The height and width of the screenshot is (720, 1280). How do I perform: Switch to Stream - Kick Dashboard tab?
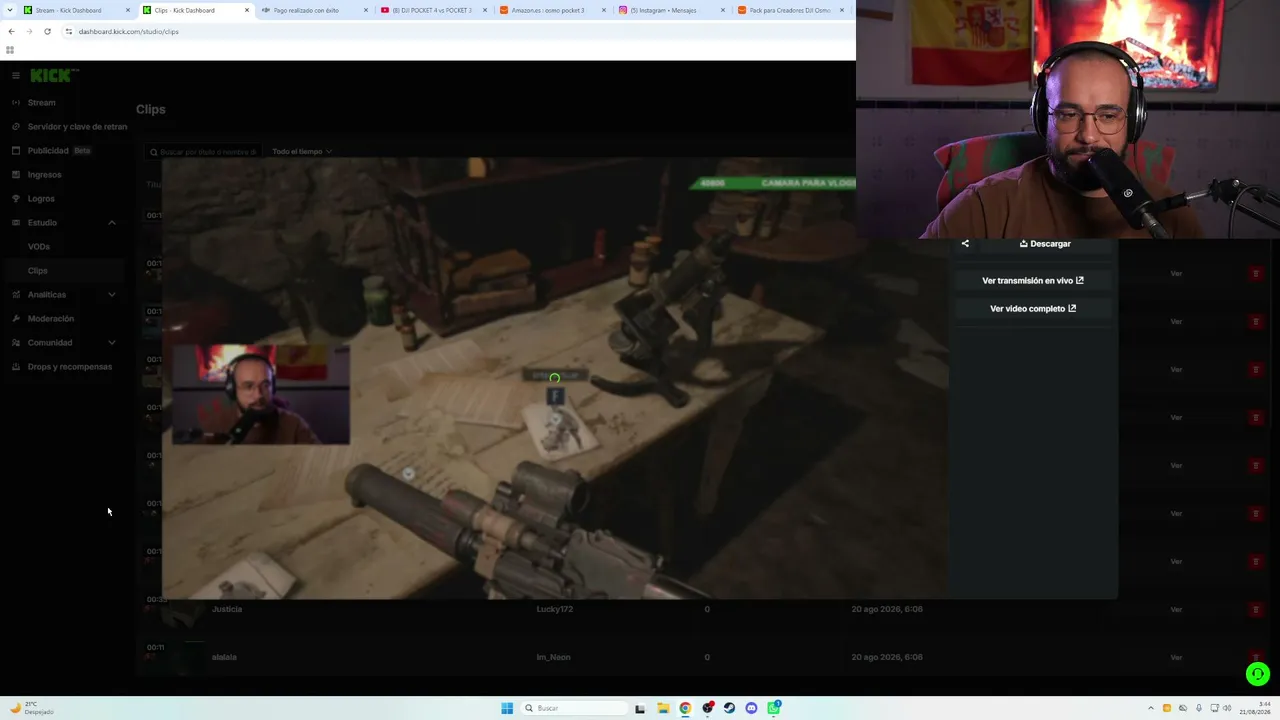[x=68, y=11]
